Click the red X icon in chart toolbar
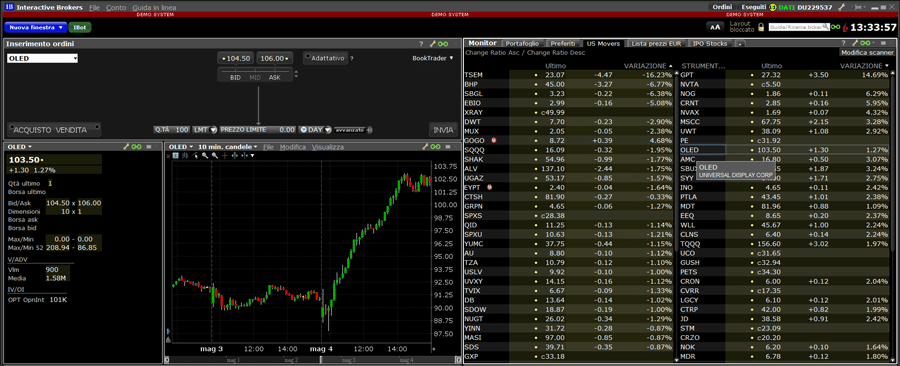This screenshot has height=366, width=900. point(168,155)
